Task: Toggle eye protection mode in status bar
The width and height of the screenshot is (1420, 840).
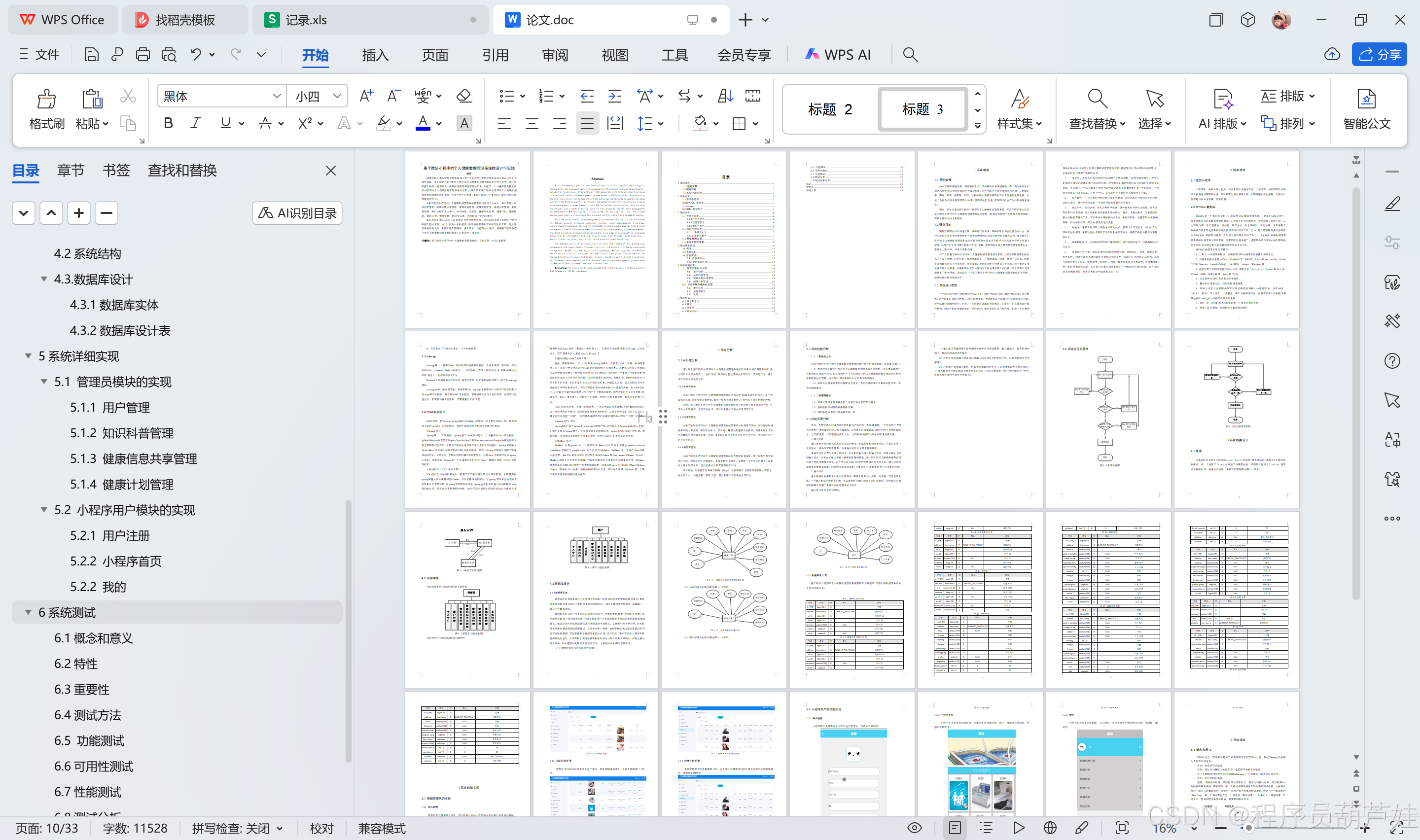Action: point(915,828)
